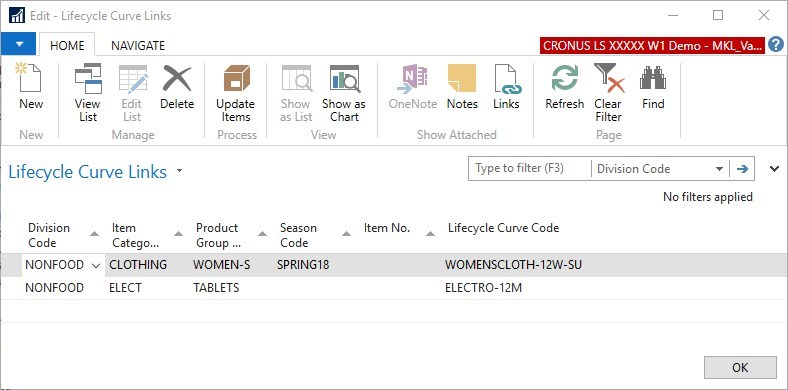Expand the filter pane chevron
This screenshot has width=788, height=390.
coord(774,169)
